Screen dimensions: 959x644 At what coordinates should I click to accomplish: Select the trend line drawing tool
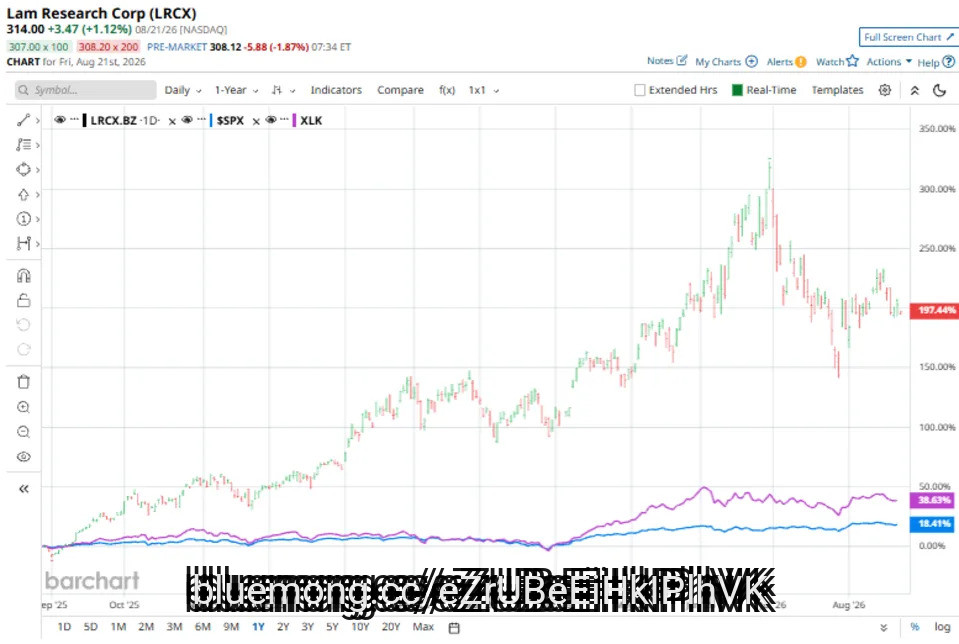pyautogui.click(x=23, y=120)
